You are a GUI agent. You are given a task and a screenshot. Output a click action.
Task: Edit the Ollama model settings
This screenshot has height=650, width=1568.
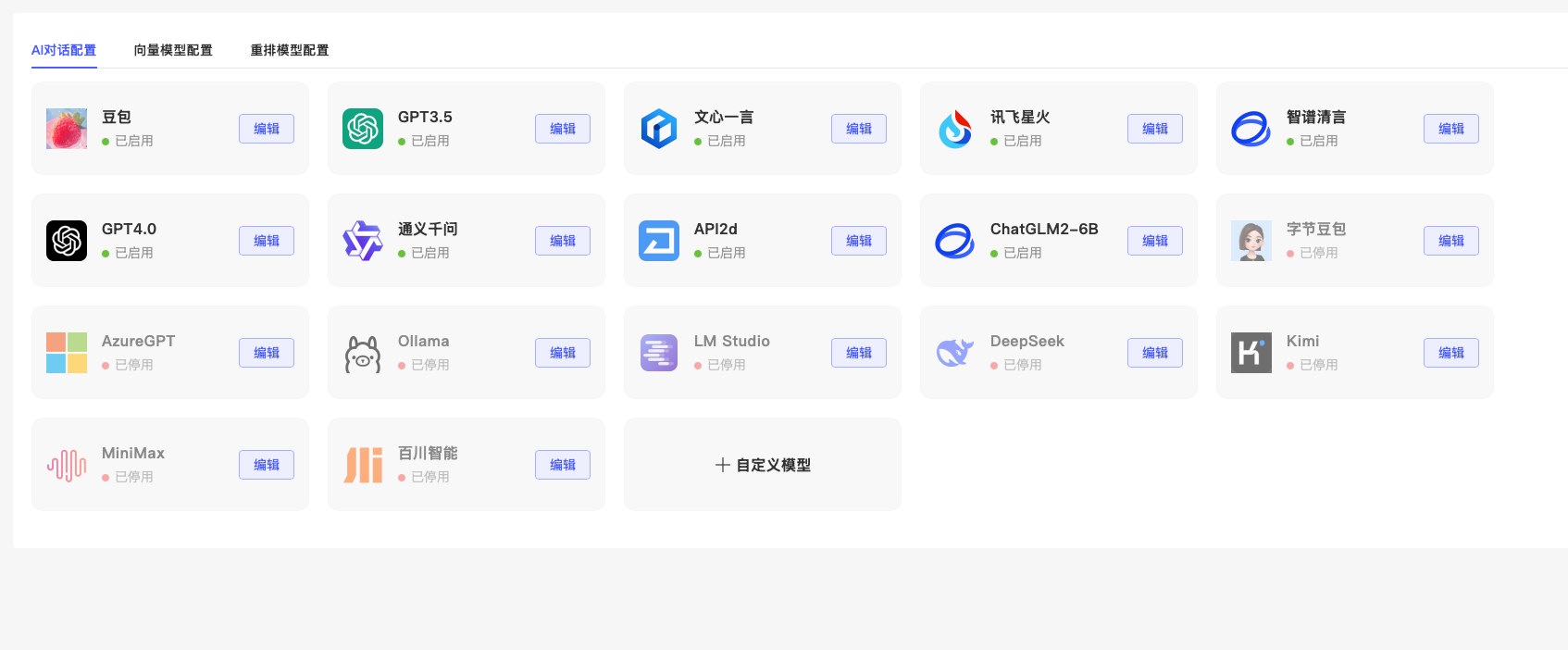(x=563, y=353)
